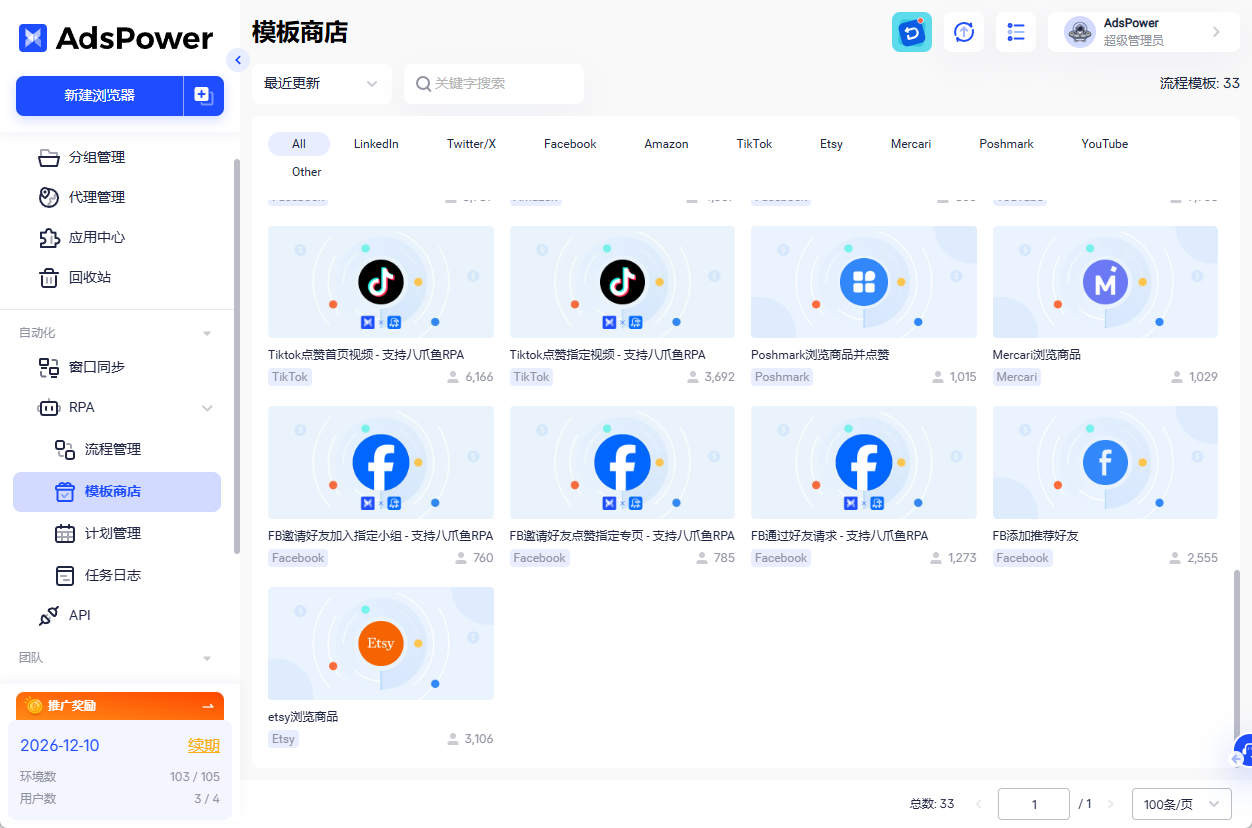Collapse the 自动化 section
The height and width of the screenshot is (828, 1252).
pos(207,333)
